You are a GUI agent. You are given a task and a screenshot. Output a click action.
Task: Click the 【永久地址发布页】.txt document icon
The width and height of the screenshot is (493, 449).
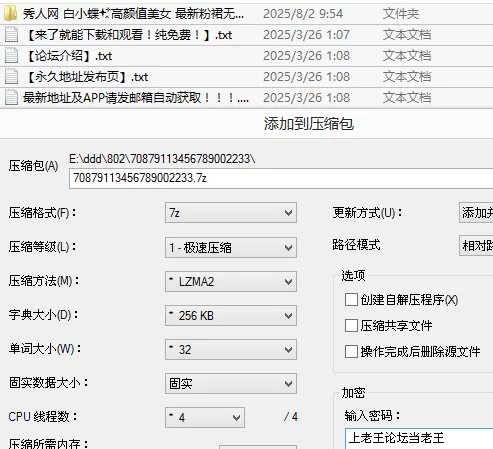pyautogui.click(x=11, y=77)
